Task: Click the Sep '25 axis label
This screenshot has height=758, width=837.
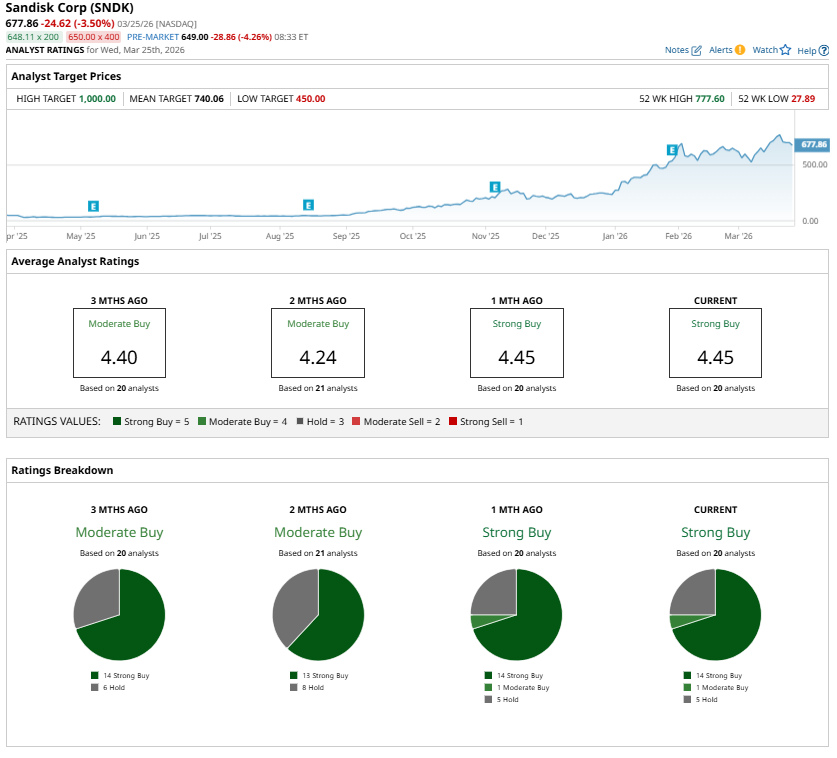Action: pos(346,236)
